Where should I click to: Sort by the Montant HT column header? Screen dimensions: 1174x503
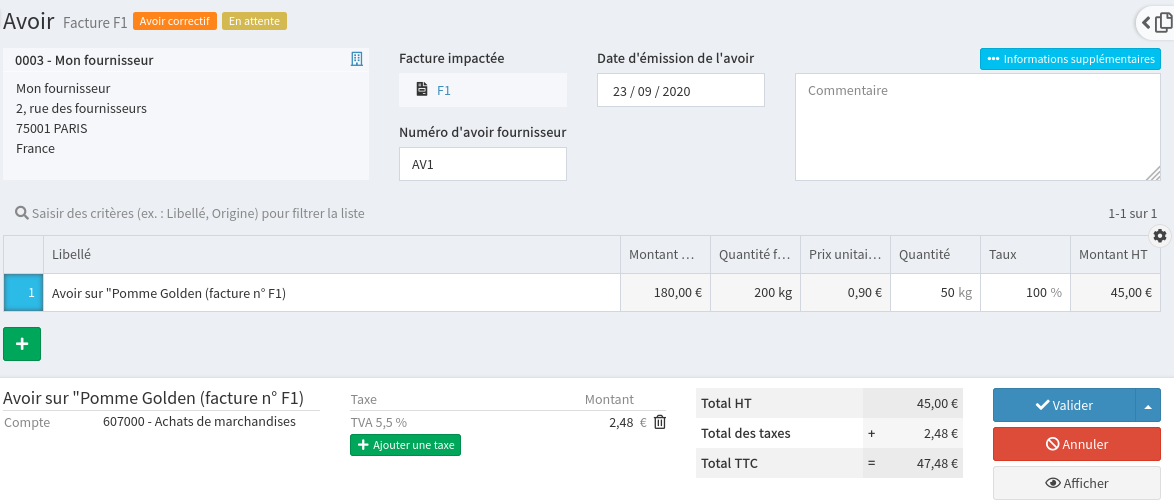[x=1113, y=255]
